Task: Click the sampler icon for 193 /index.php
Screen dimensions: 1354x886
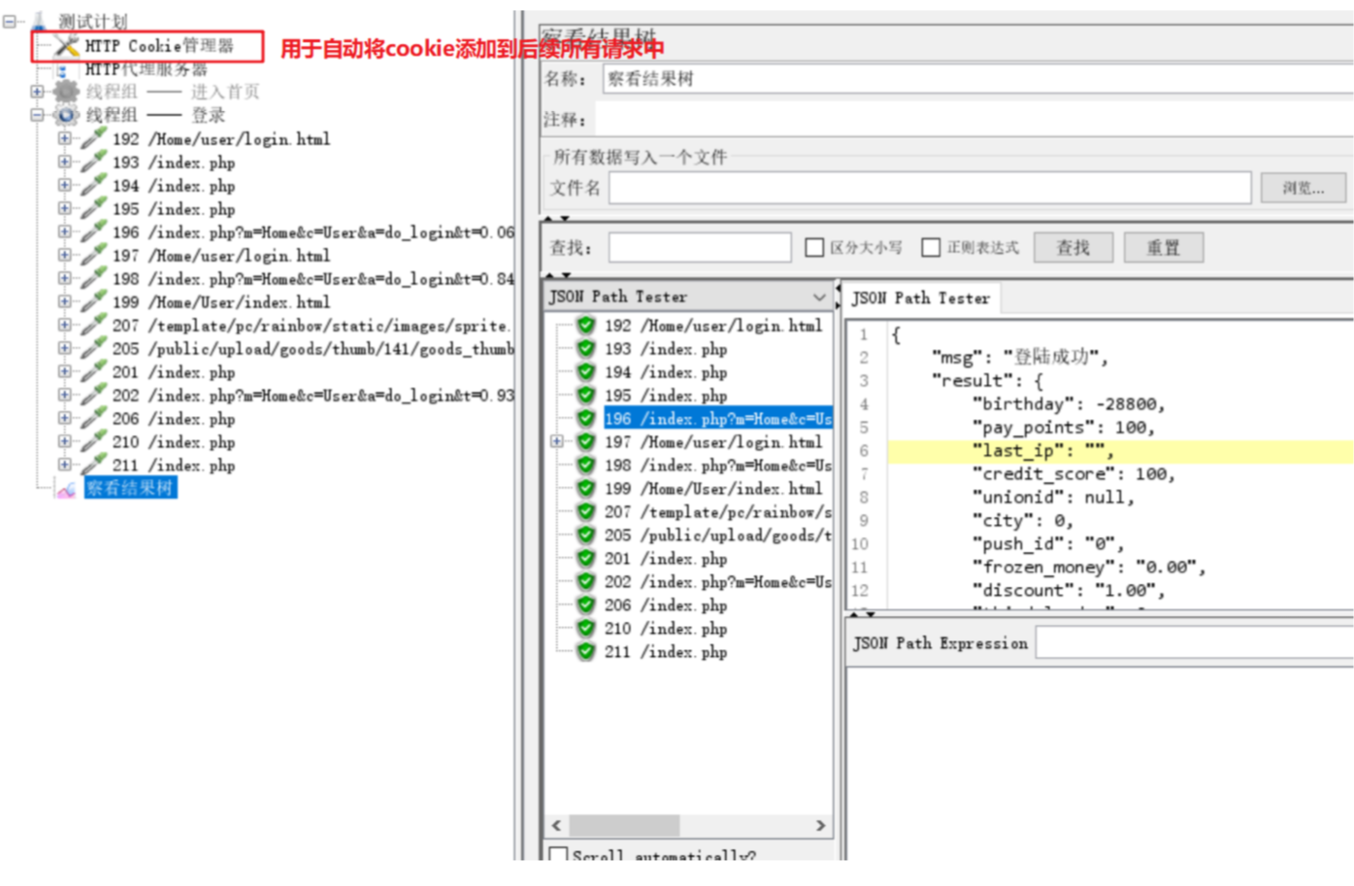Action: pos(93,161)
